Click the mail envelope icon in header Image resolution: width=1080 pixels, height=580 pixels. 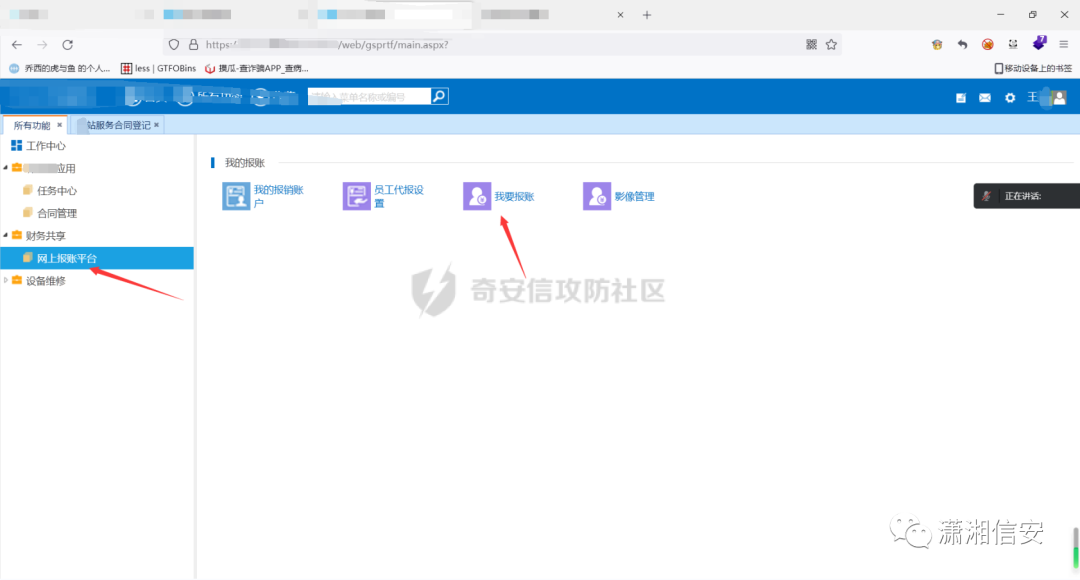[985, 97]
